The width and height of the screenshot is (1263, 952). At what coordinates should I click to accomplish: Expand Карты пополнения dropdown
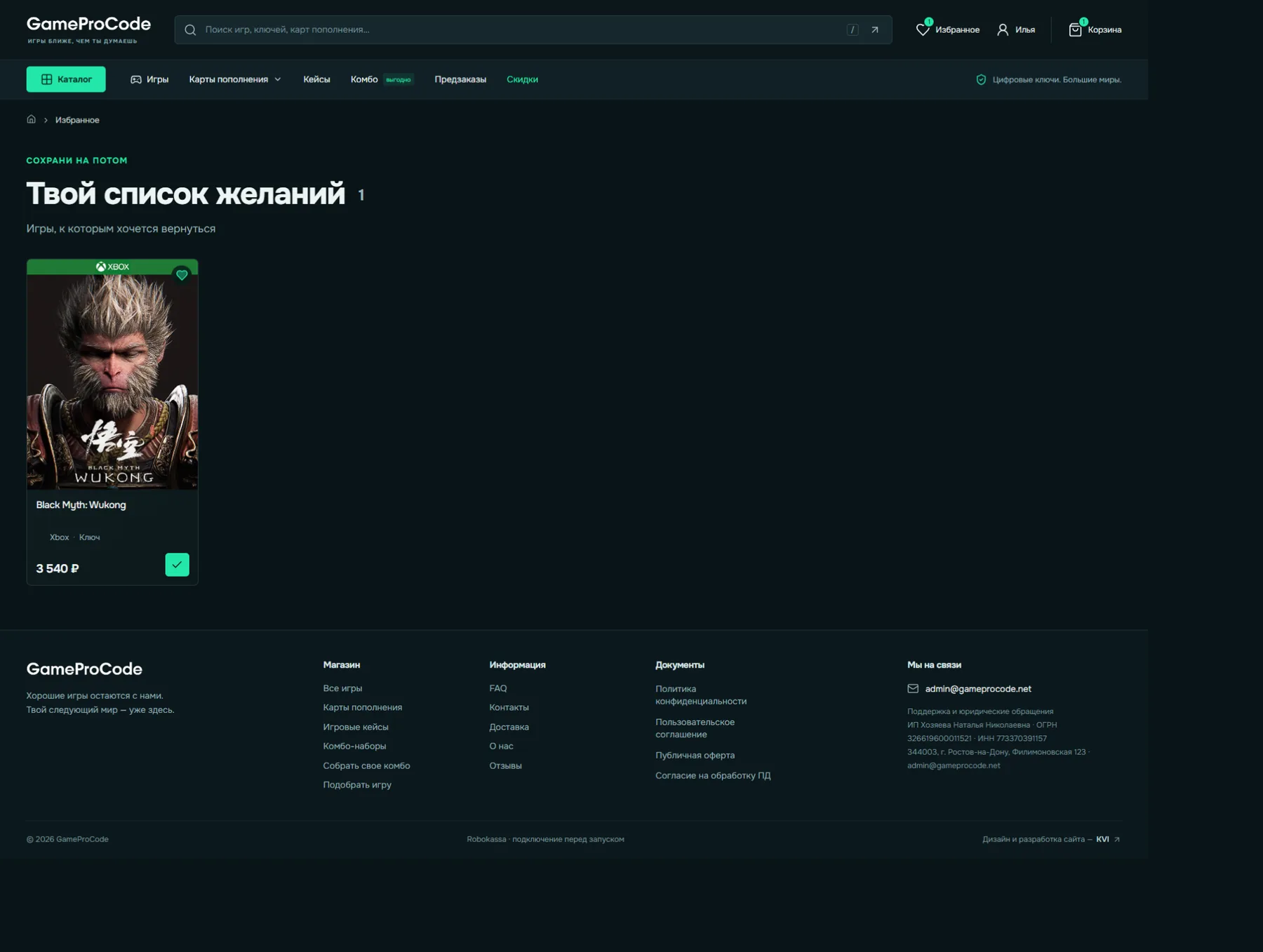pos(235,79)
